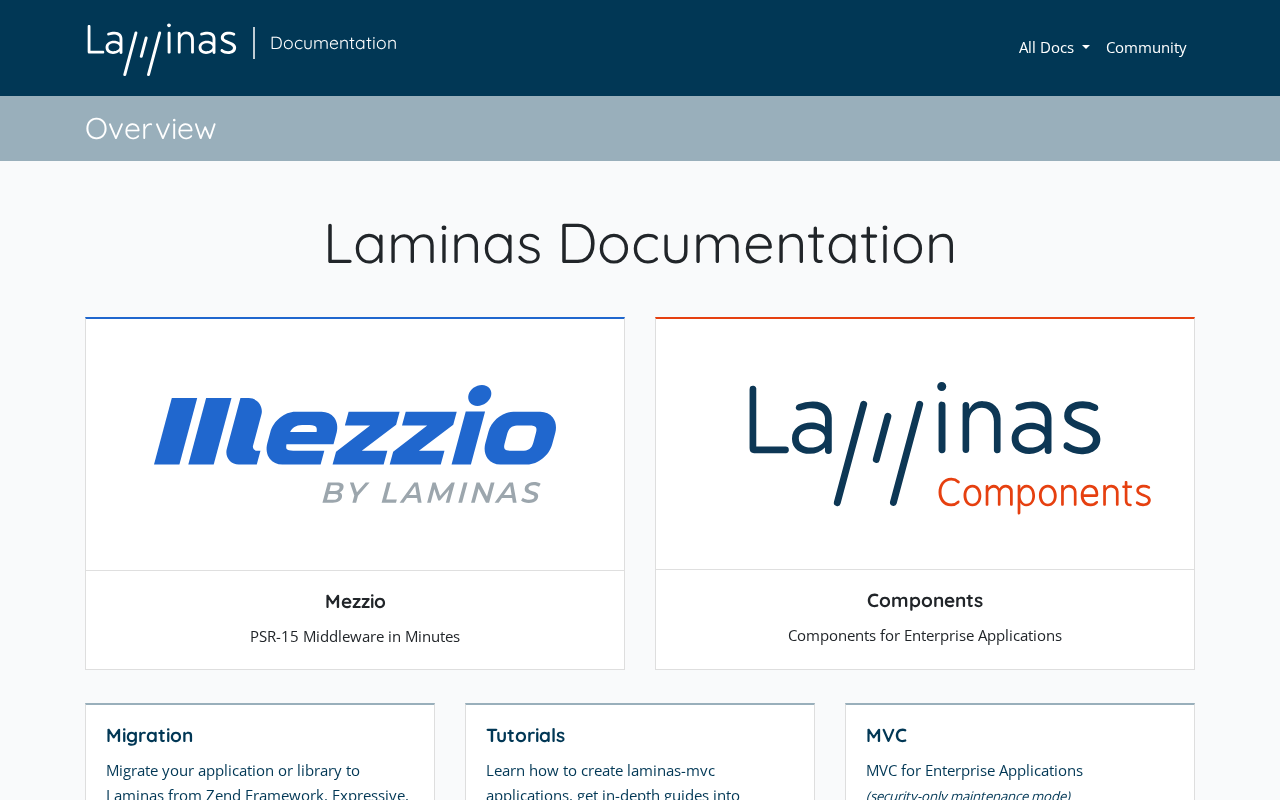Open the Mezzio by Laminas logo card
The width and height of the screenshot is (1280, 800).
[x=355, y=444]
